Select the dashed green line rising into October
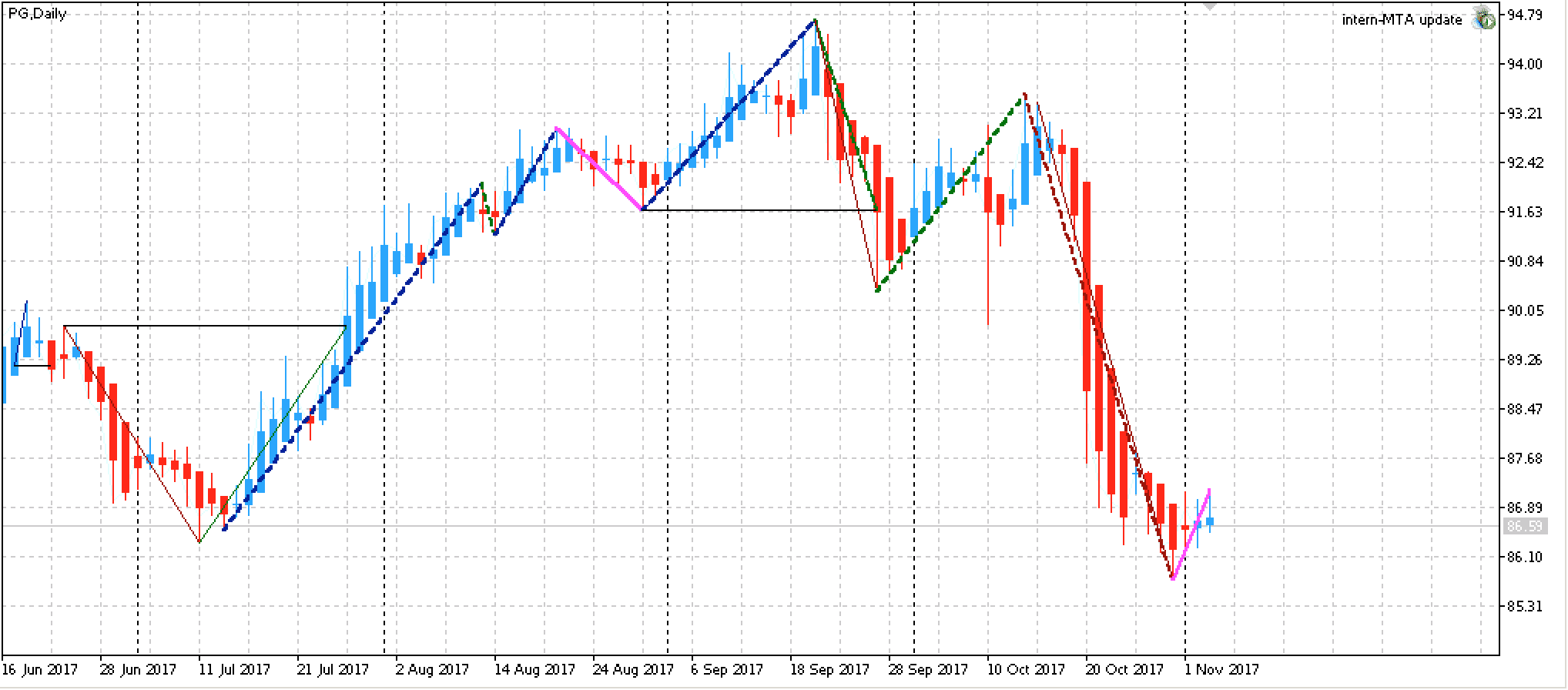This screenshot has height=690, width=1568. pos(951,193)
